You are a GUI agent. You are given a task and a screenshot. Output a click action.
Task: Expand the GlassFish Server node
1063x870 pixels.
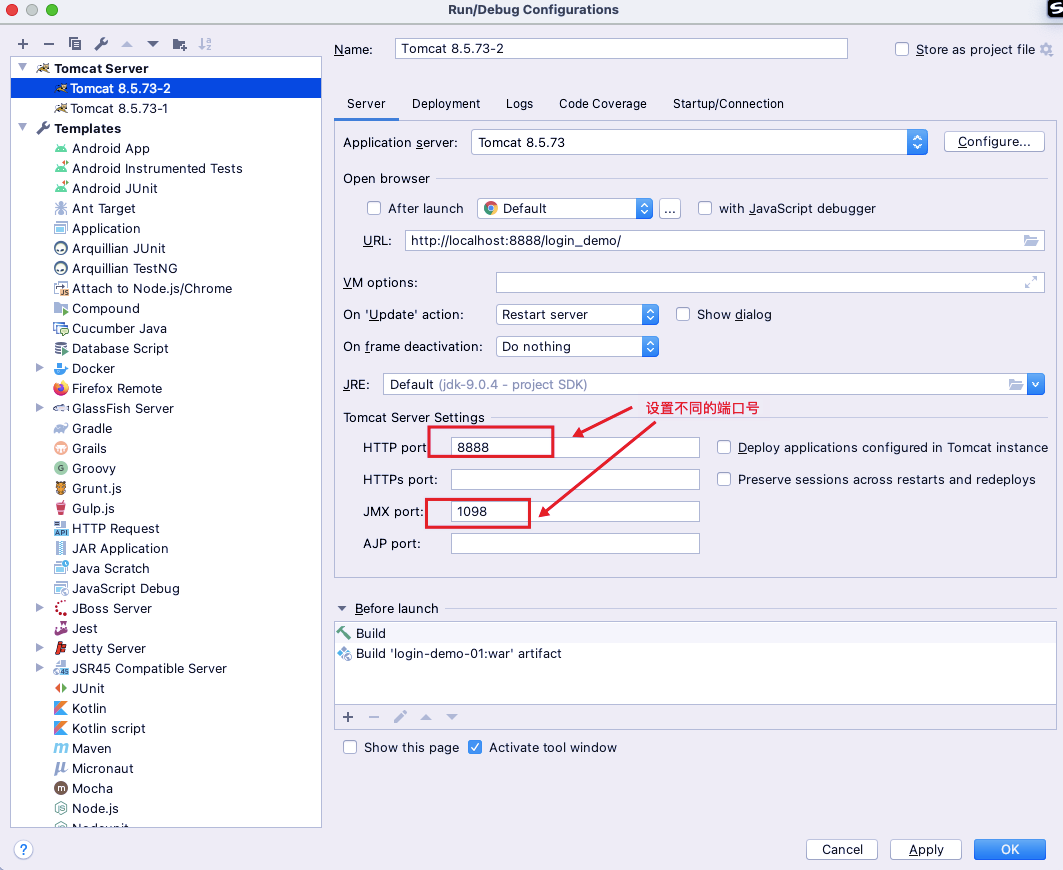pyautogui.click(x=39, y=408)
